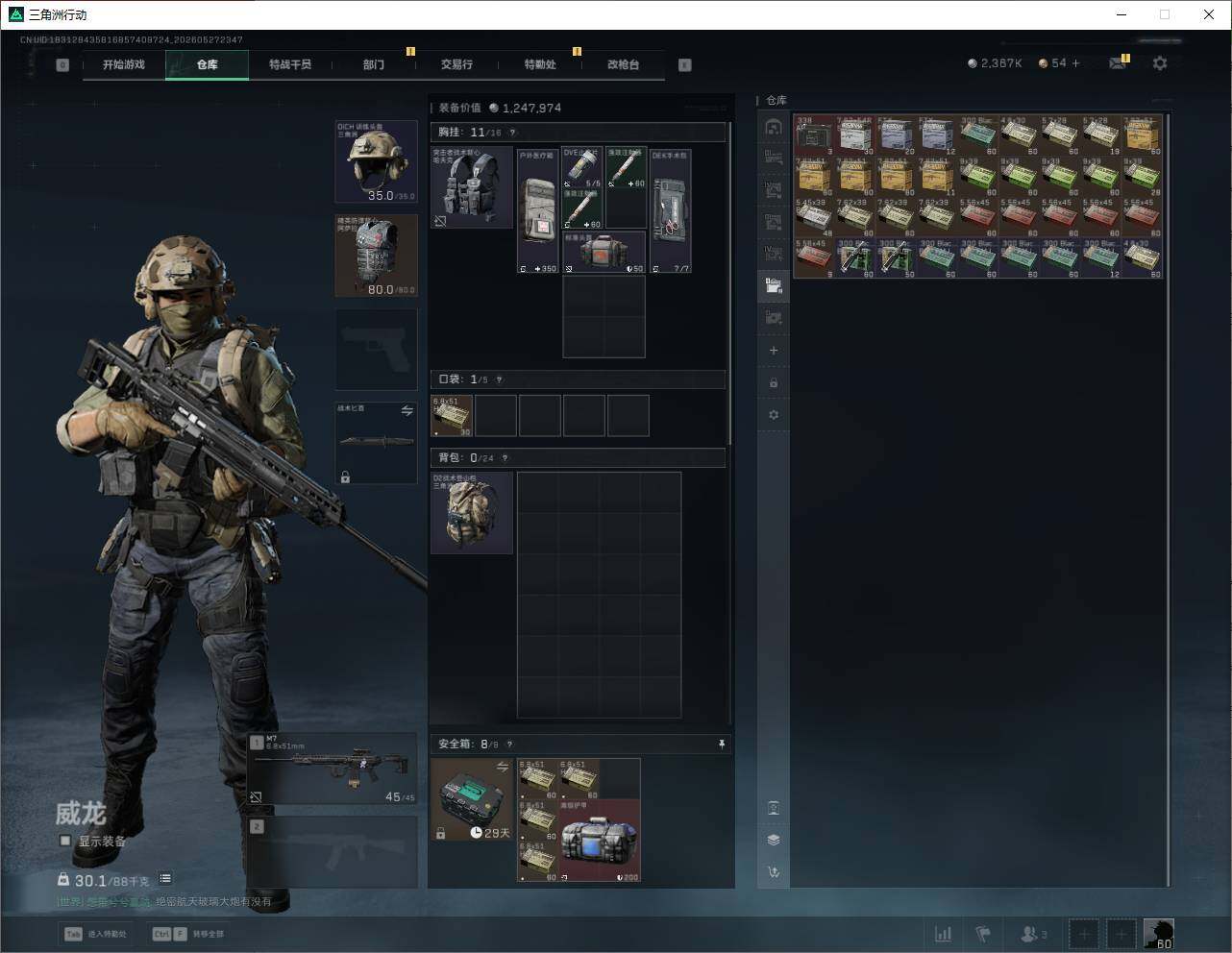Select 9x39 ammo box showing 28
This screenshot has width=1232, height=953.
[x=1143, y=177]
